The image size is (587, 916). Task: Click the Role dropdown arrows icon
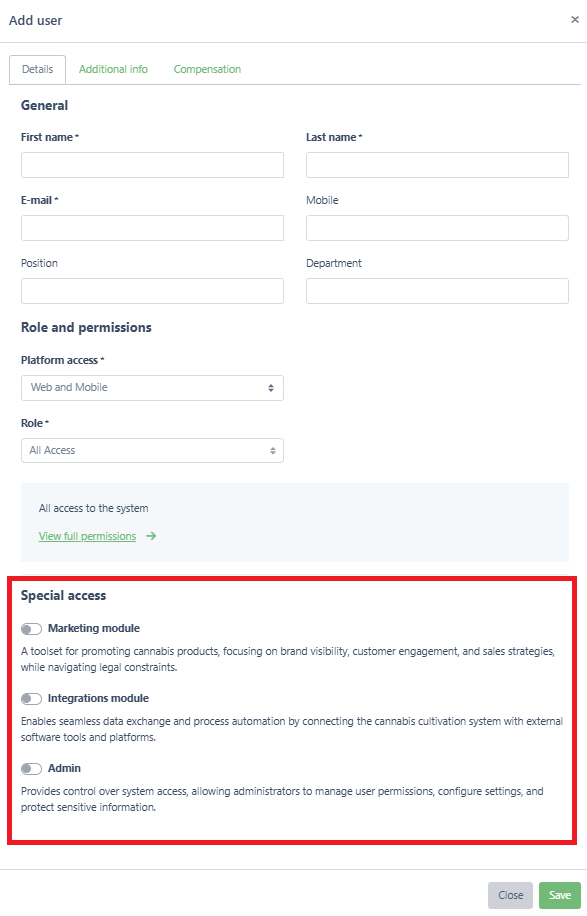[x=272, y=450]
